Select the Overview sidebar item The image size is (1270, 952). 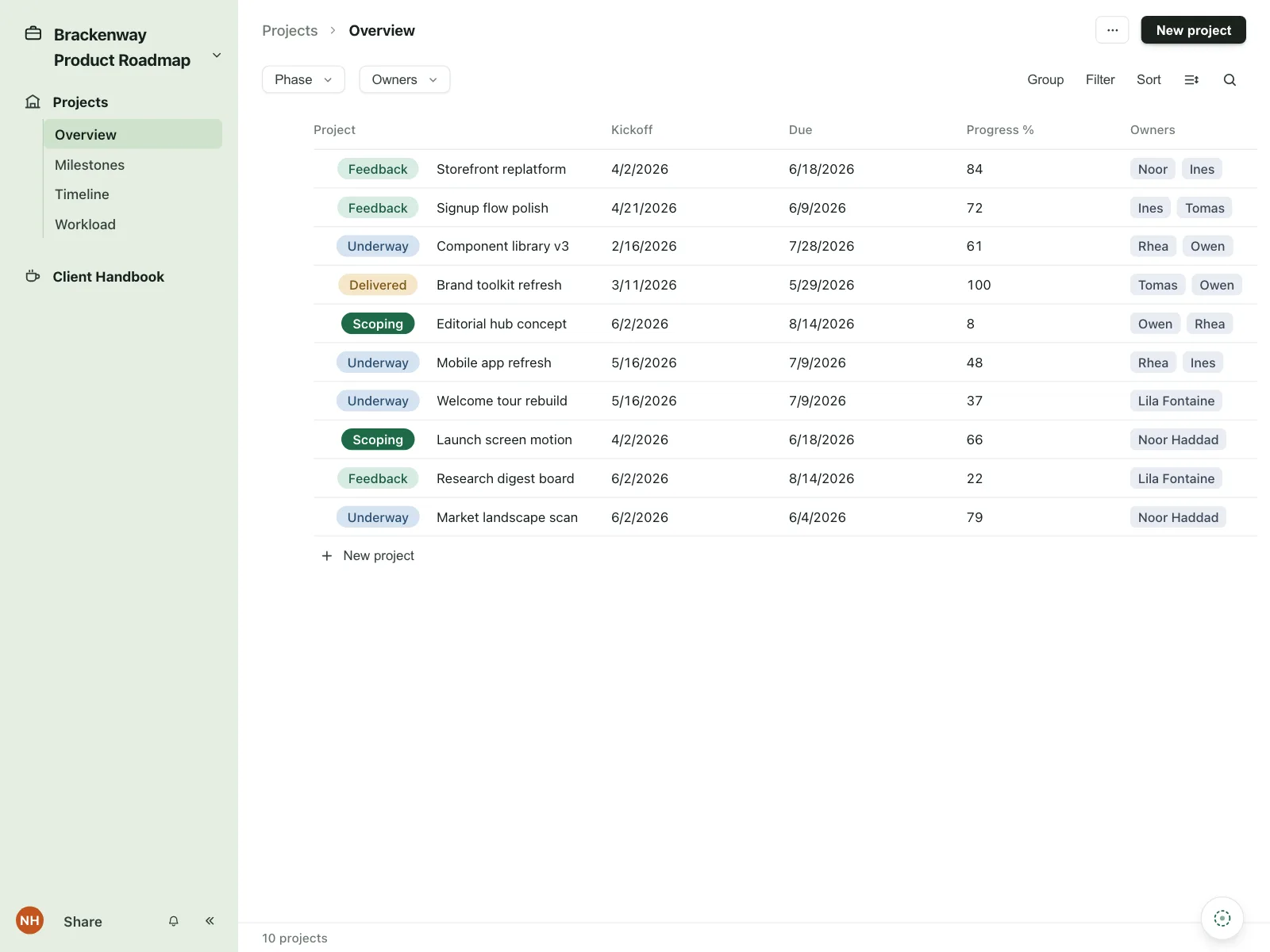(x=133, y=134)
